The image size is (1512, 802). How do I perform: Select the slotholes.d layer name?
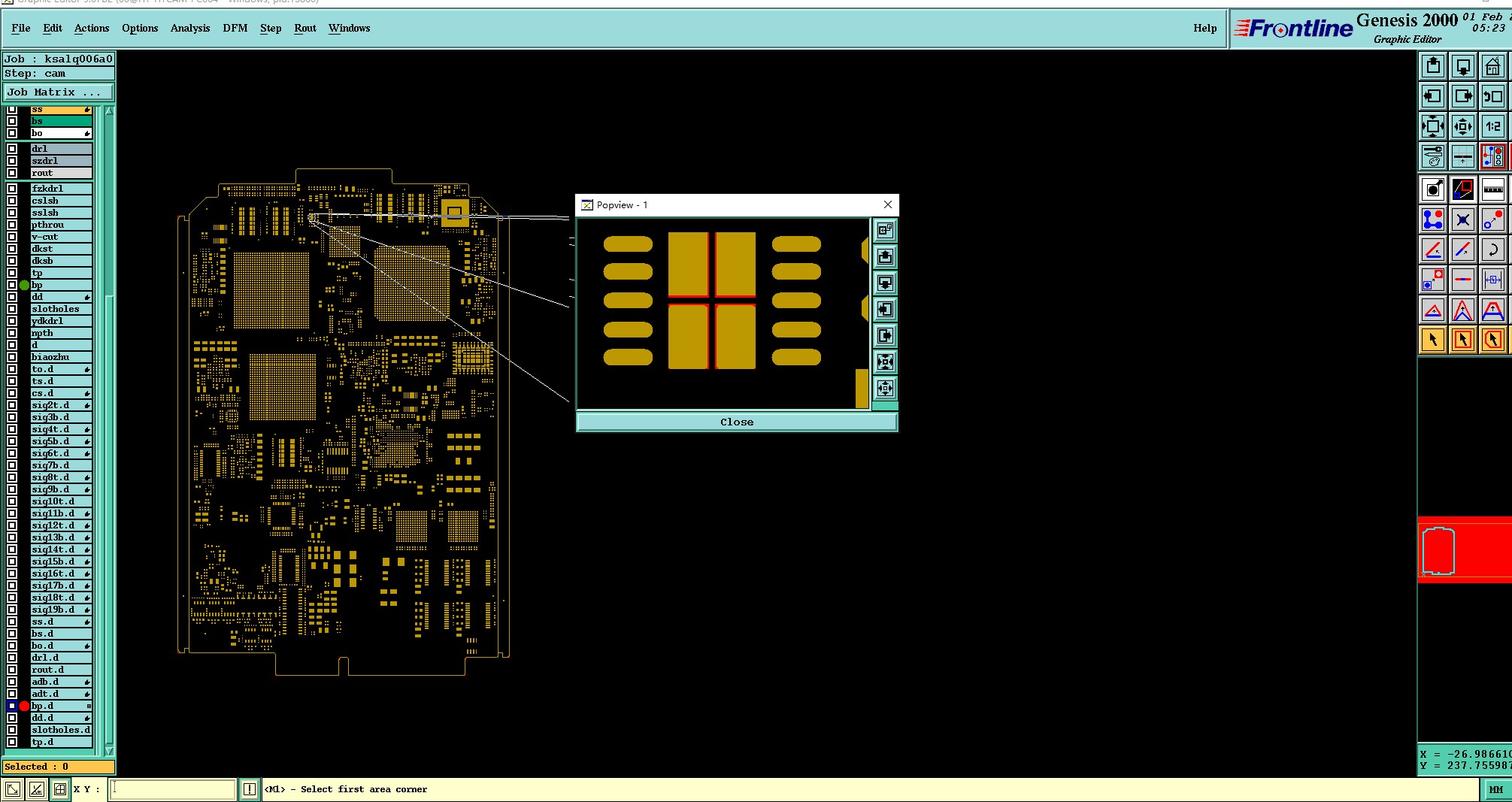[x=61, y=730]
